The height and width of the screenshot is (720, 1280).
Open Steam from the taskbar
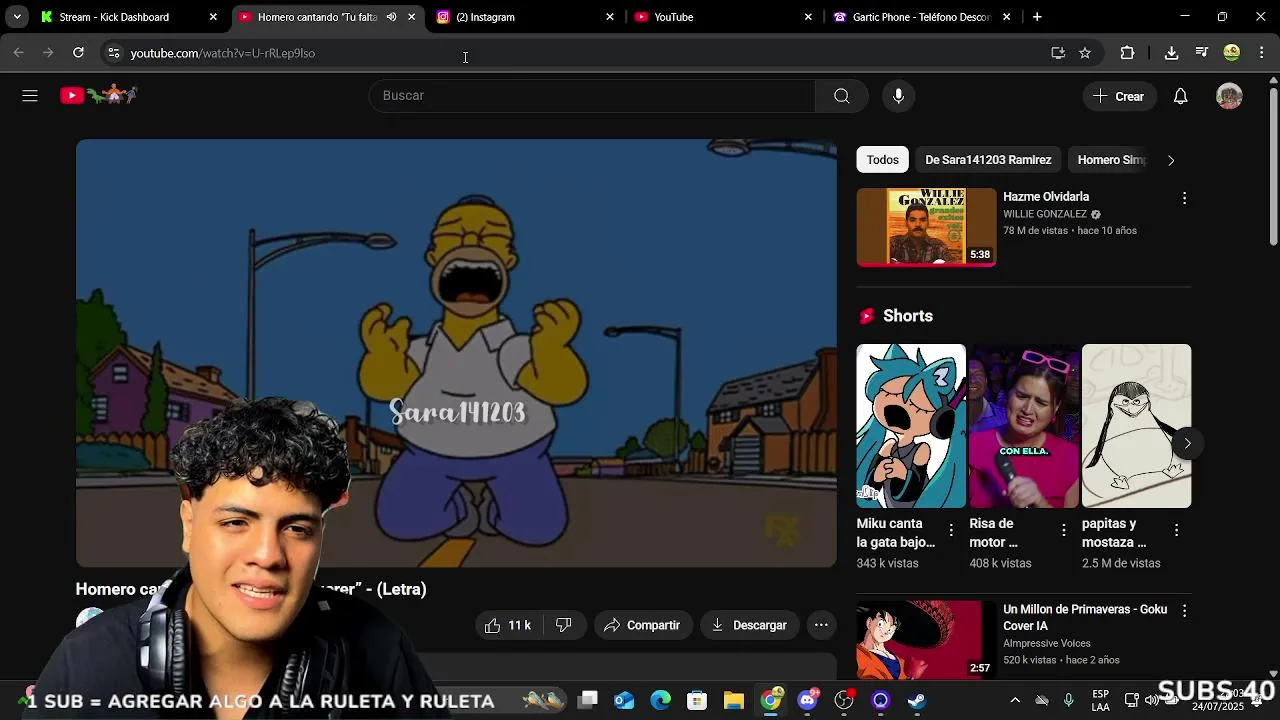click(916, 700)
